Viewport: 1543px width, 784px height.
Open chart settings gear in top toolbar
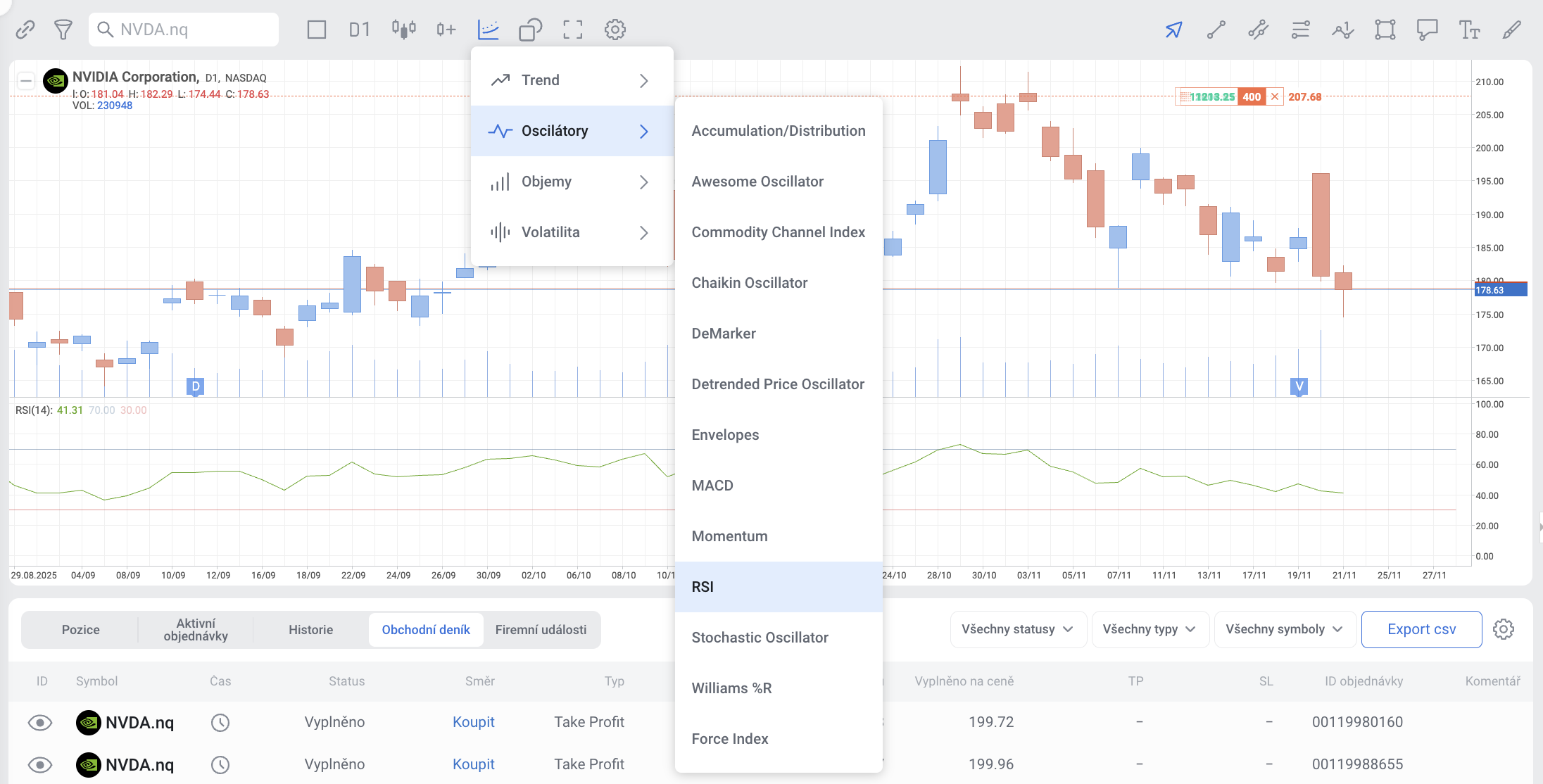(x=615, y=30)
